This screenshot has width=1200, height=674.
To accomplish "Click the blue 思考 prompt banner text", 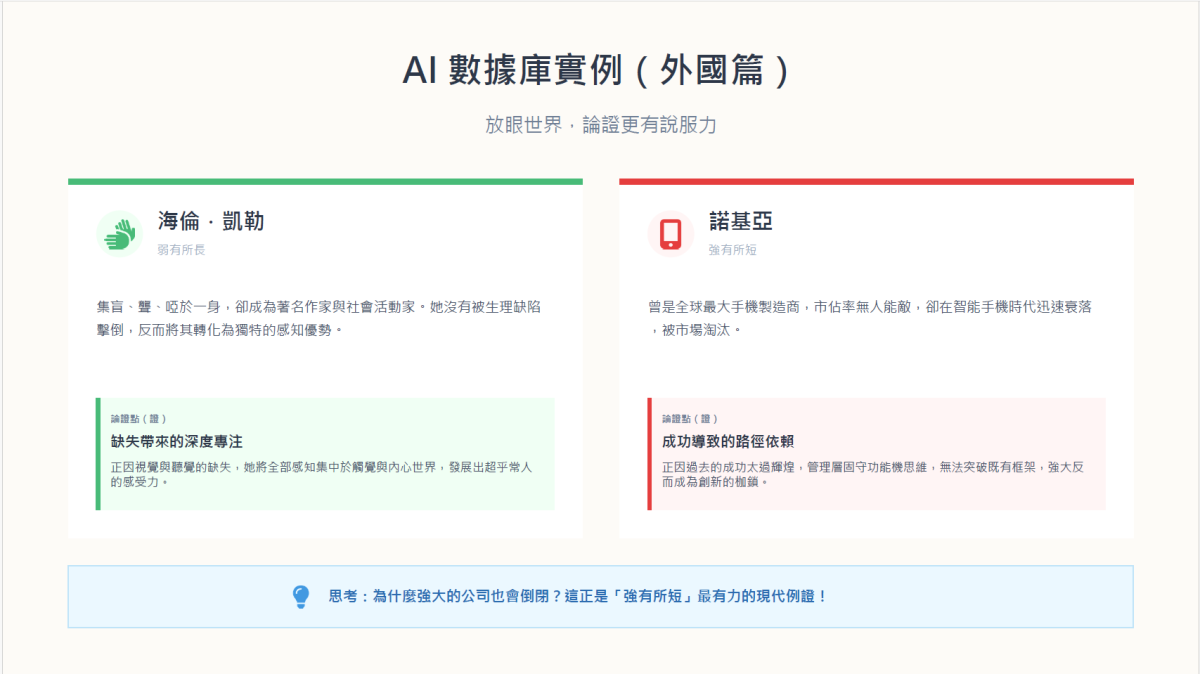I will click(578, 597).
